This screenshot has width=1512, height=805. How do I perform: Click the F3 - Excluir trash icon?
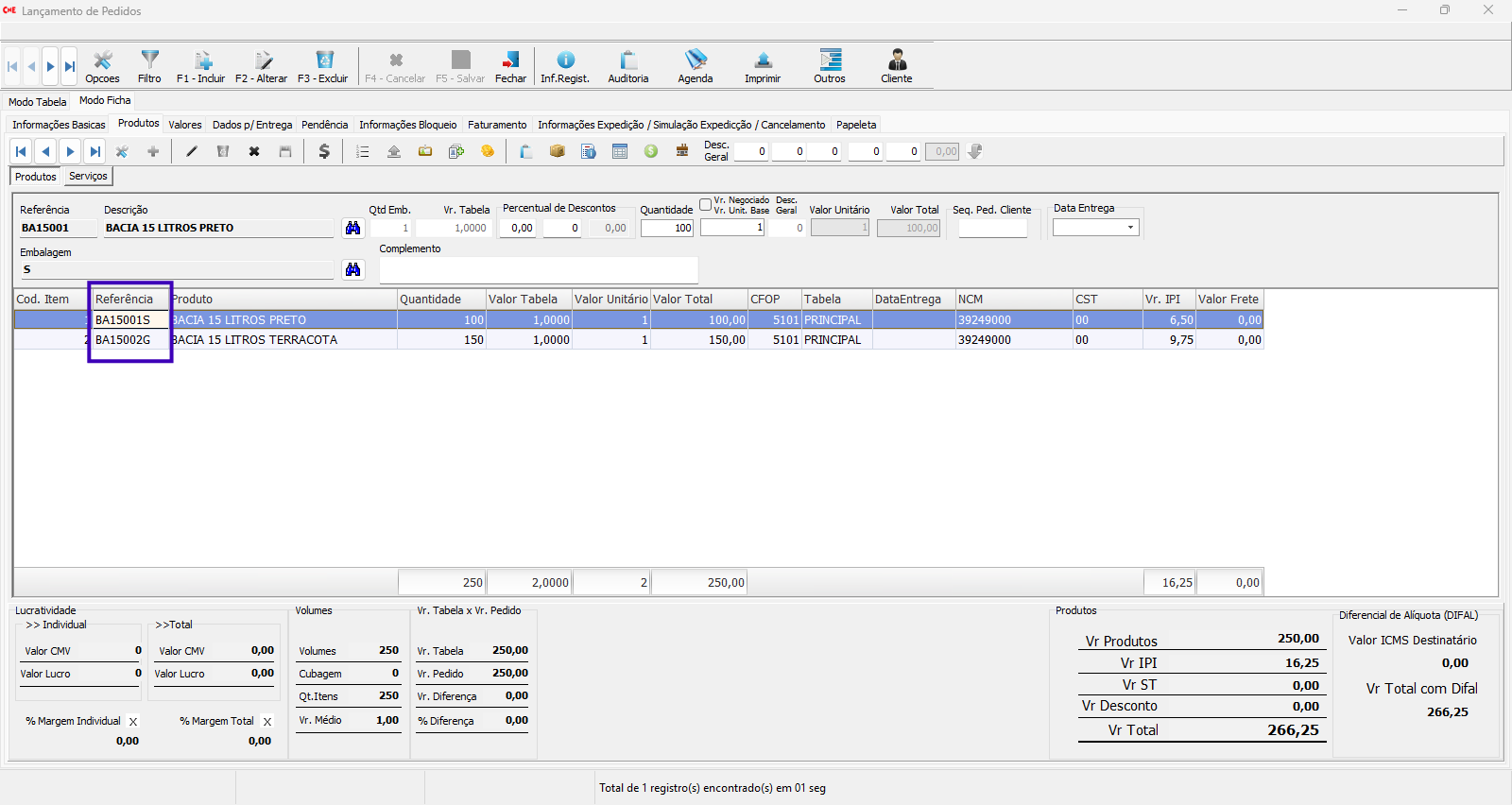323,66
